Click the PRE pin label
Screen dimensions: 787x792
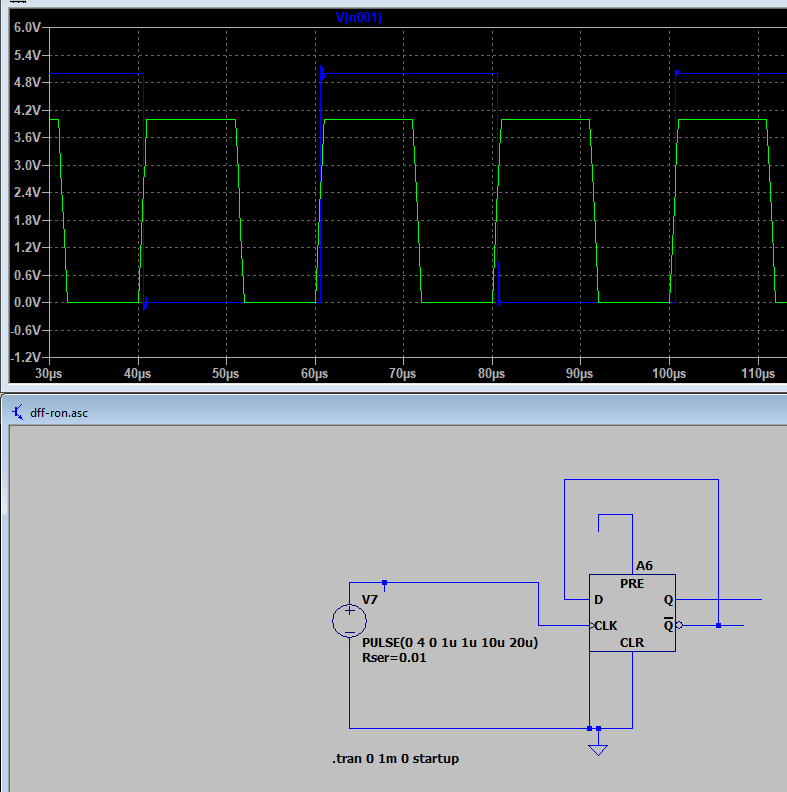pos(632,583)
